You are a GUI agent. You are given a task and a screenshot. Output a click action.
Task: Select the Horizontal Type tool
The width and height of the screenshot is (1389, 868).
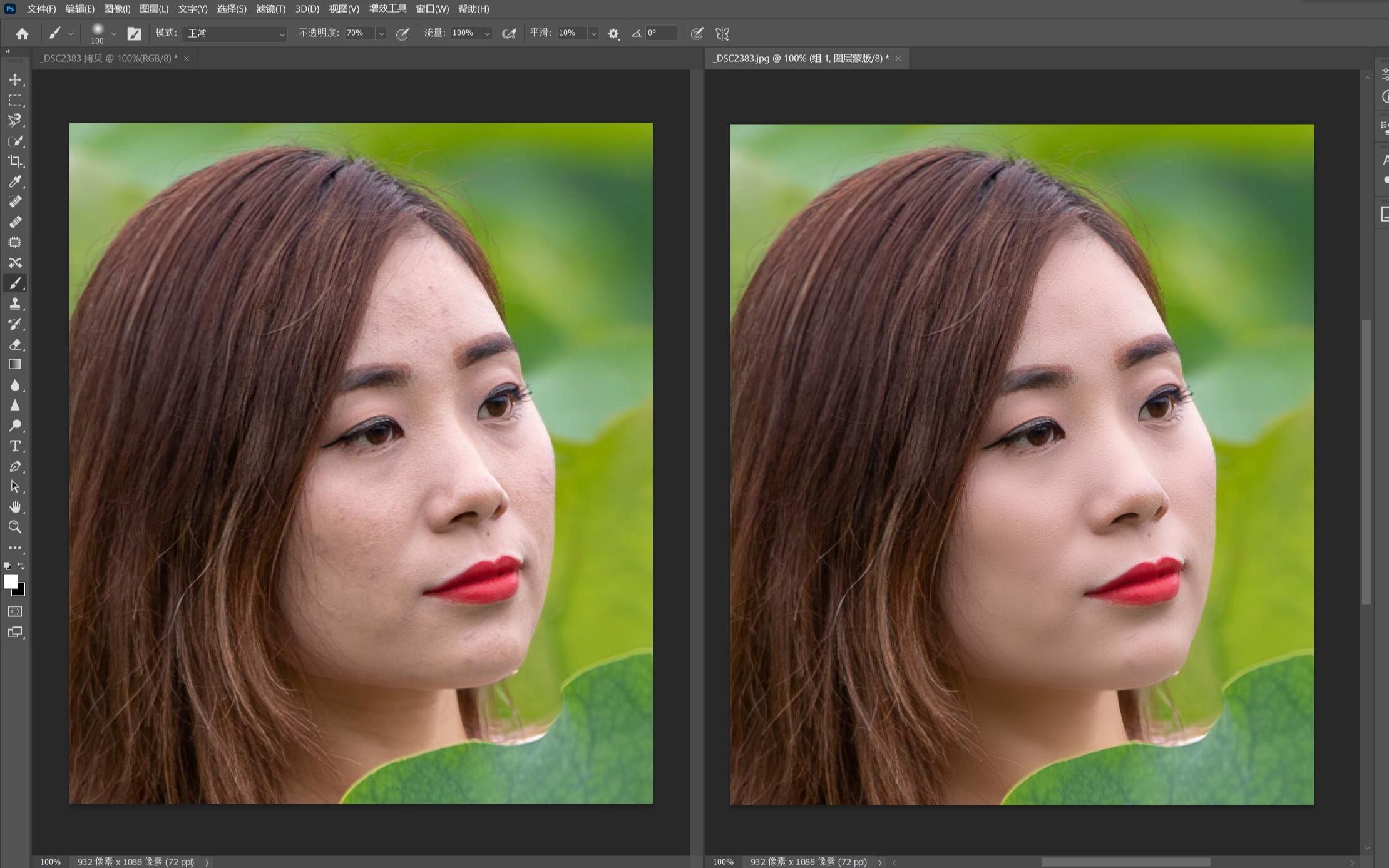15,446
